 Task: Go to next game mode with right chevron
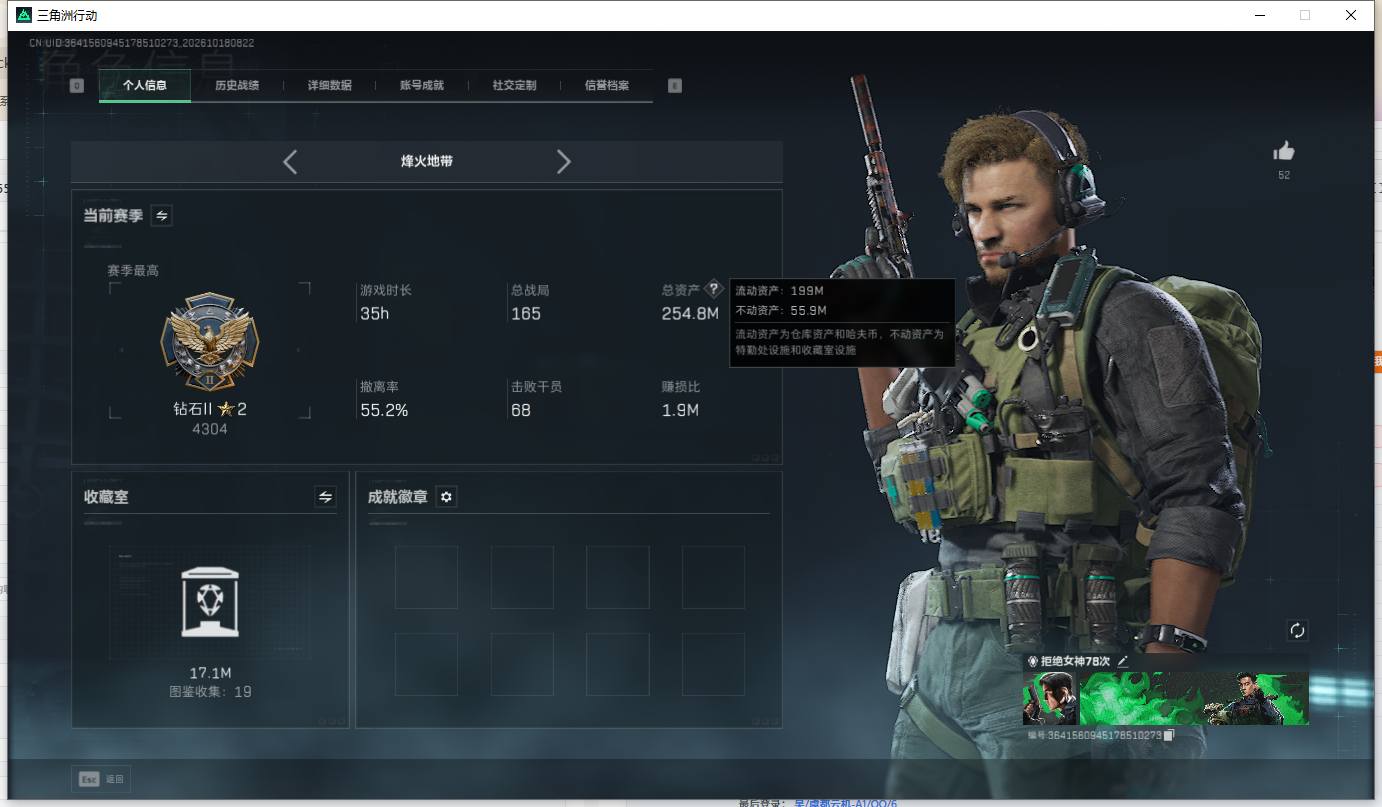coord(564,162)
